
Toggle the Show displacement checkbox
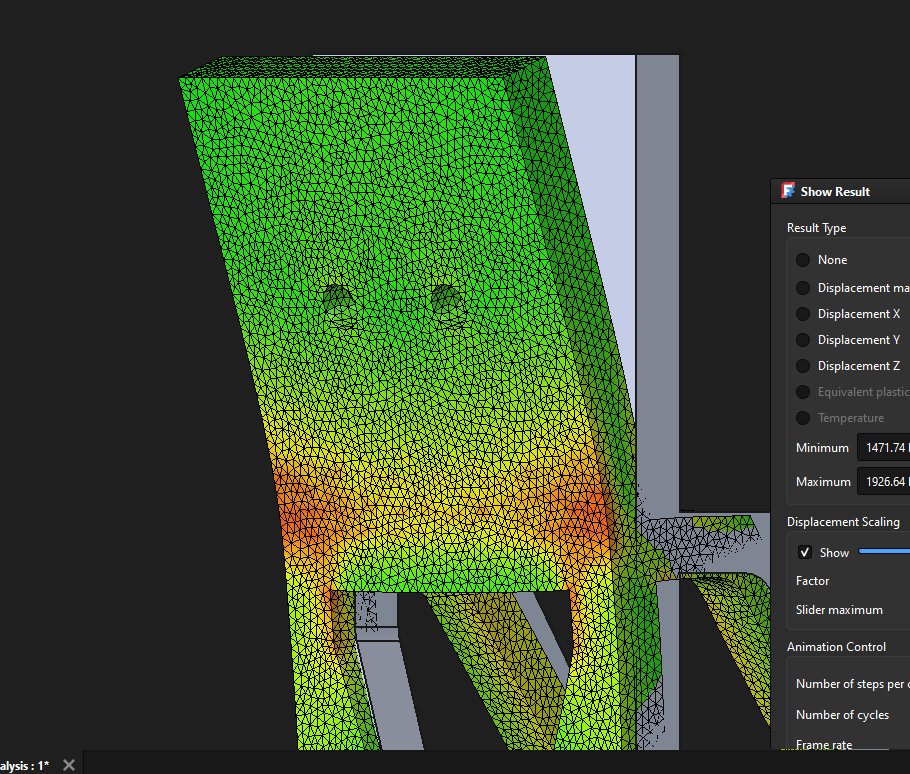(804, 552)
